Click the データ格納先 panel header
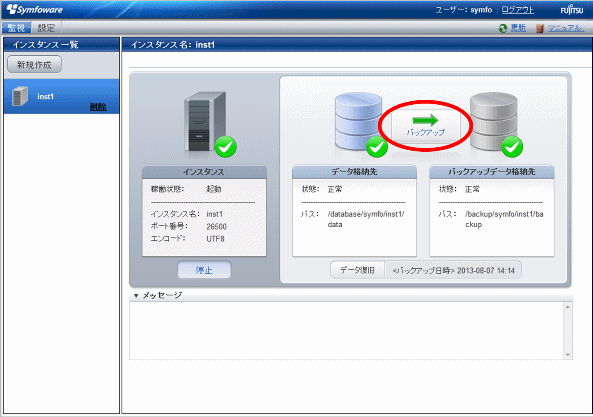Screen dimensions: 593x417 [x=354, y=172]
